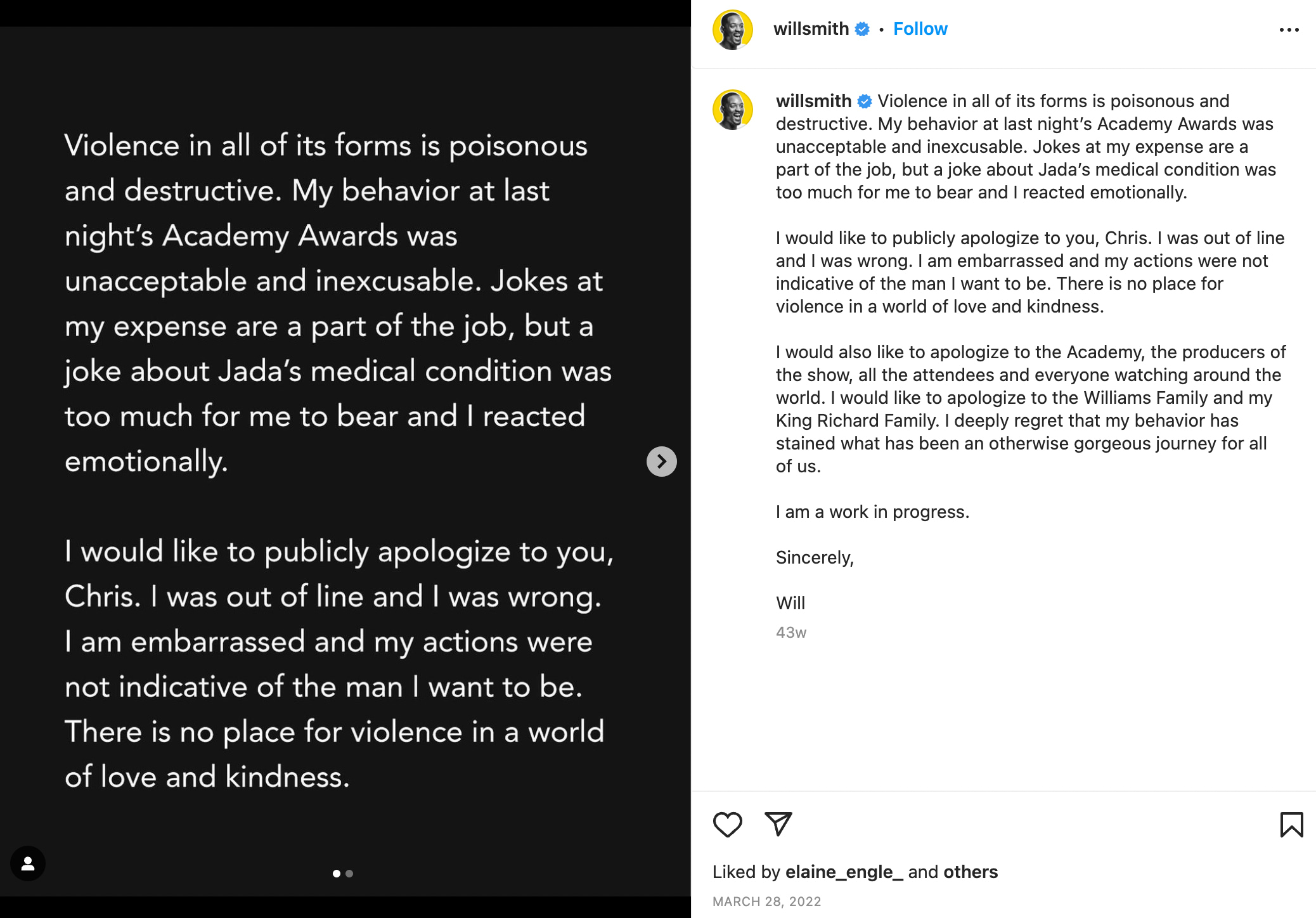Like the post with the heart icon
This screenshot has width=1316, height=918.
[727, 824]
